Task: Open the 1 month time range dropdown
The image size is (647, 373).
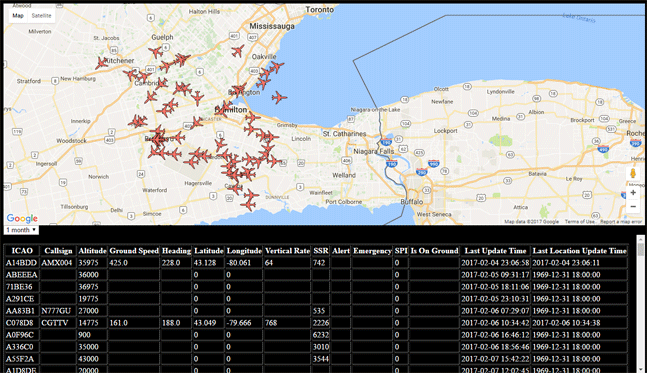Action: [x=21, y=230]
